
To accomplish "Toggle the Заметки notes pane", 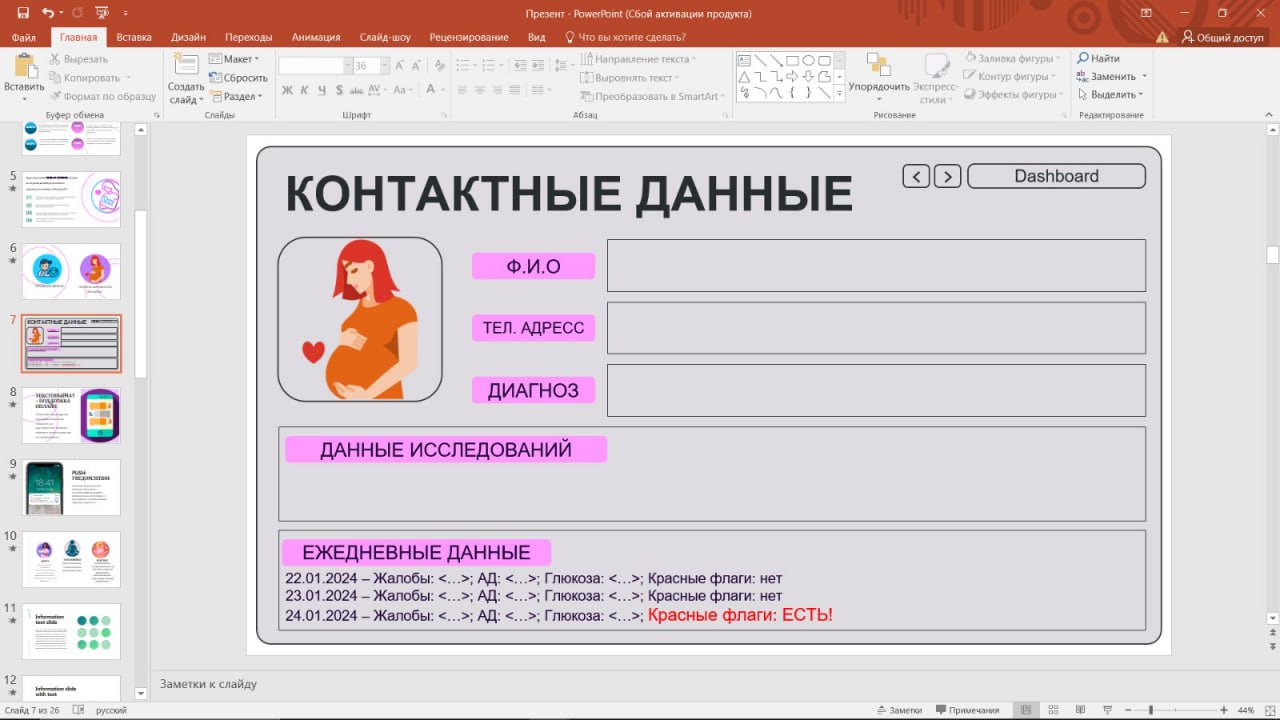I will click(899, 710).
